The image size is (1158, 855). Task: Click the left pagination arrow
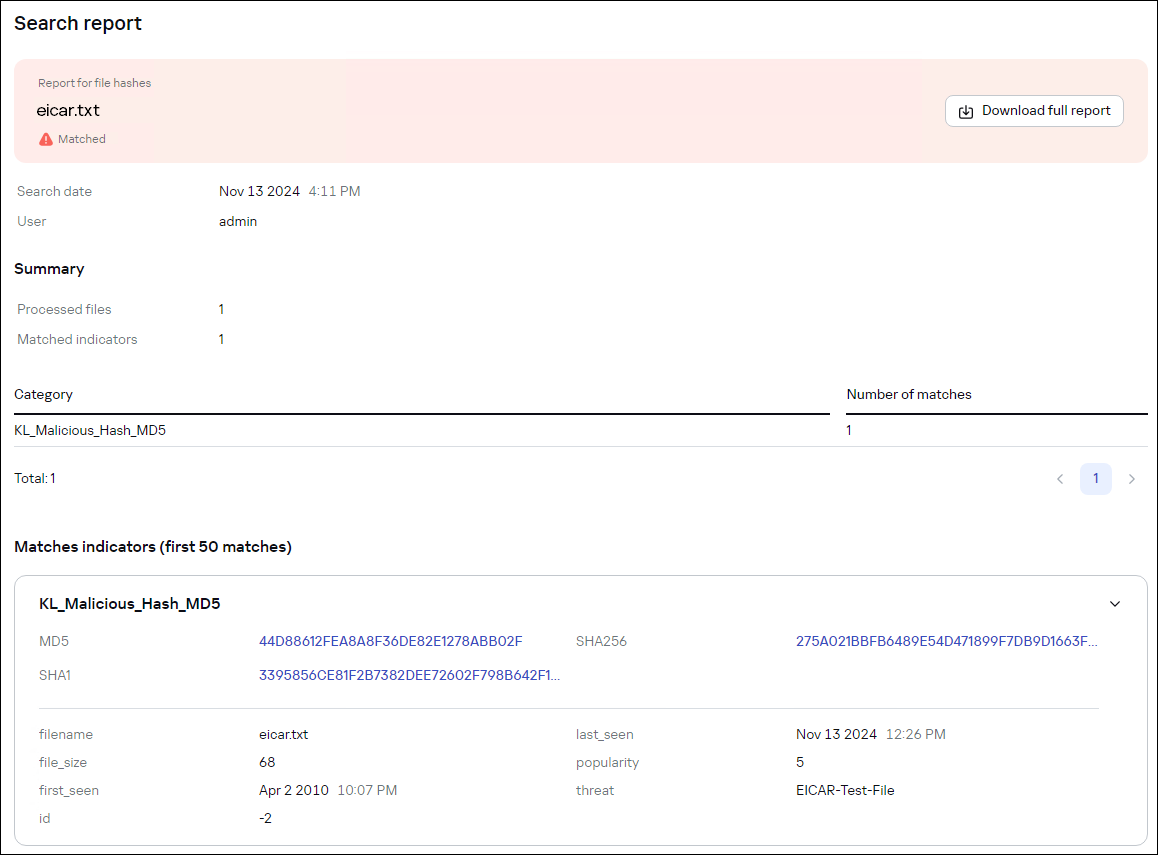click(x=1060, y=479)
